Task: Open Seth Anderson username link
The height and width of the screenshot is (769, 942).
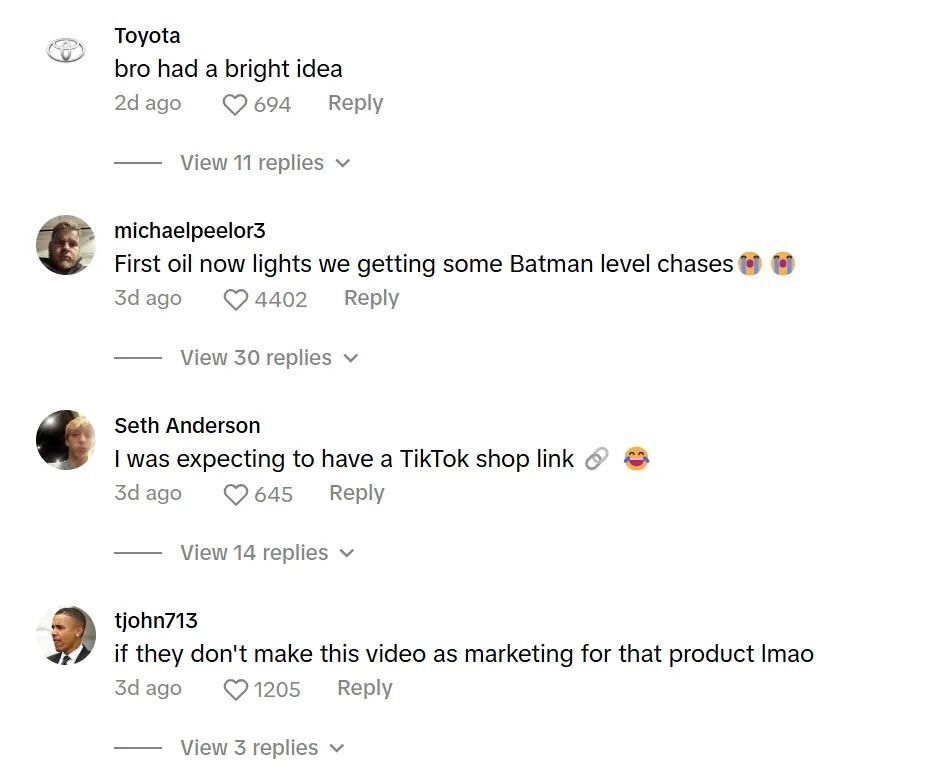Action: (x=187, y=426)
